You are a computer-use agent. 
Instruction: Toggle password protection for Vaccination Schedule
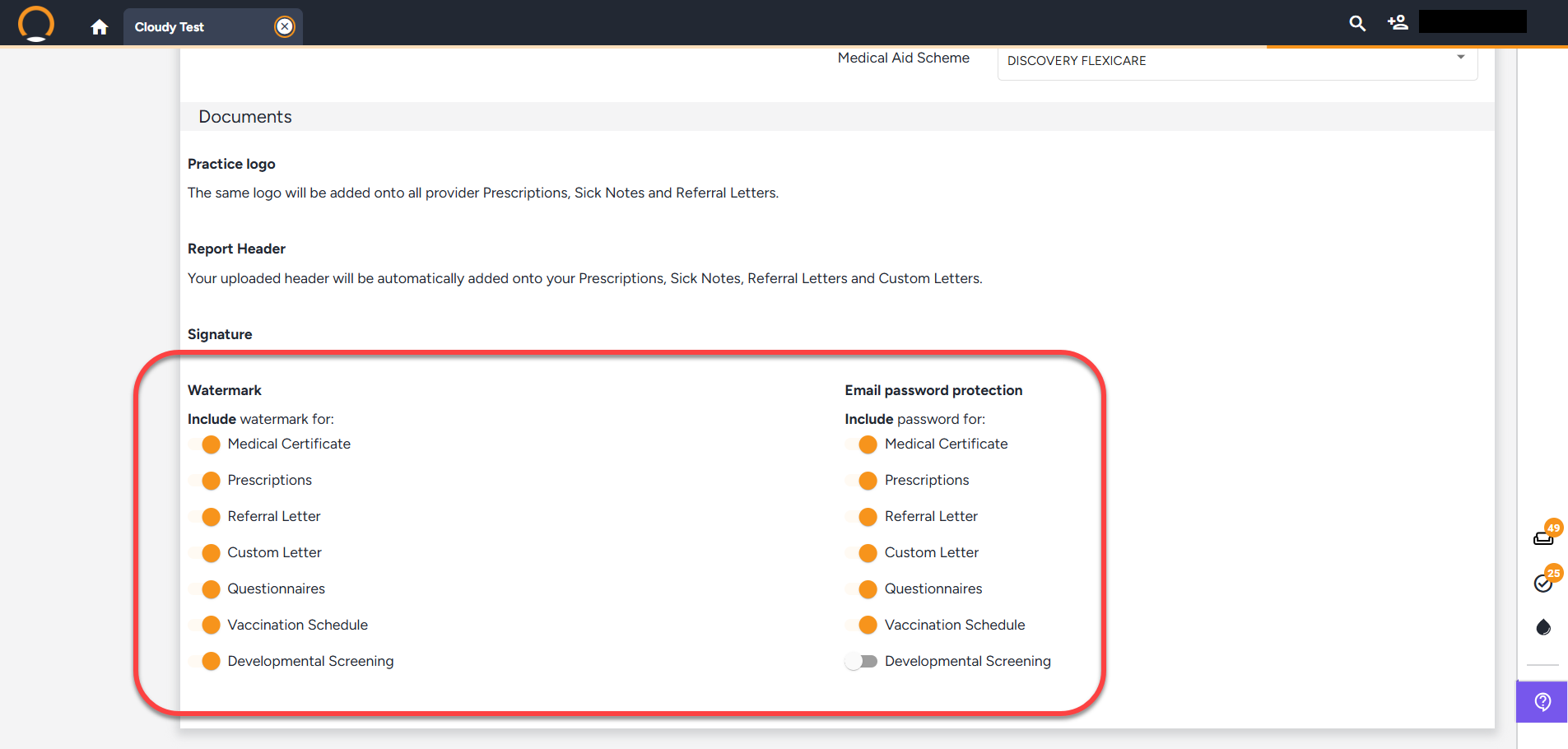(861, 626)
